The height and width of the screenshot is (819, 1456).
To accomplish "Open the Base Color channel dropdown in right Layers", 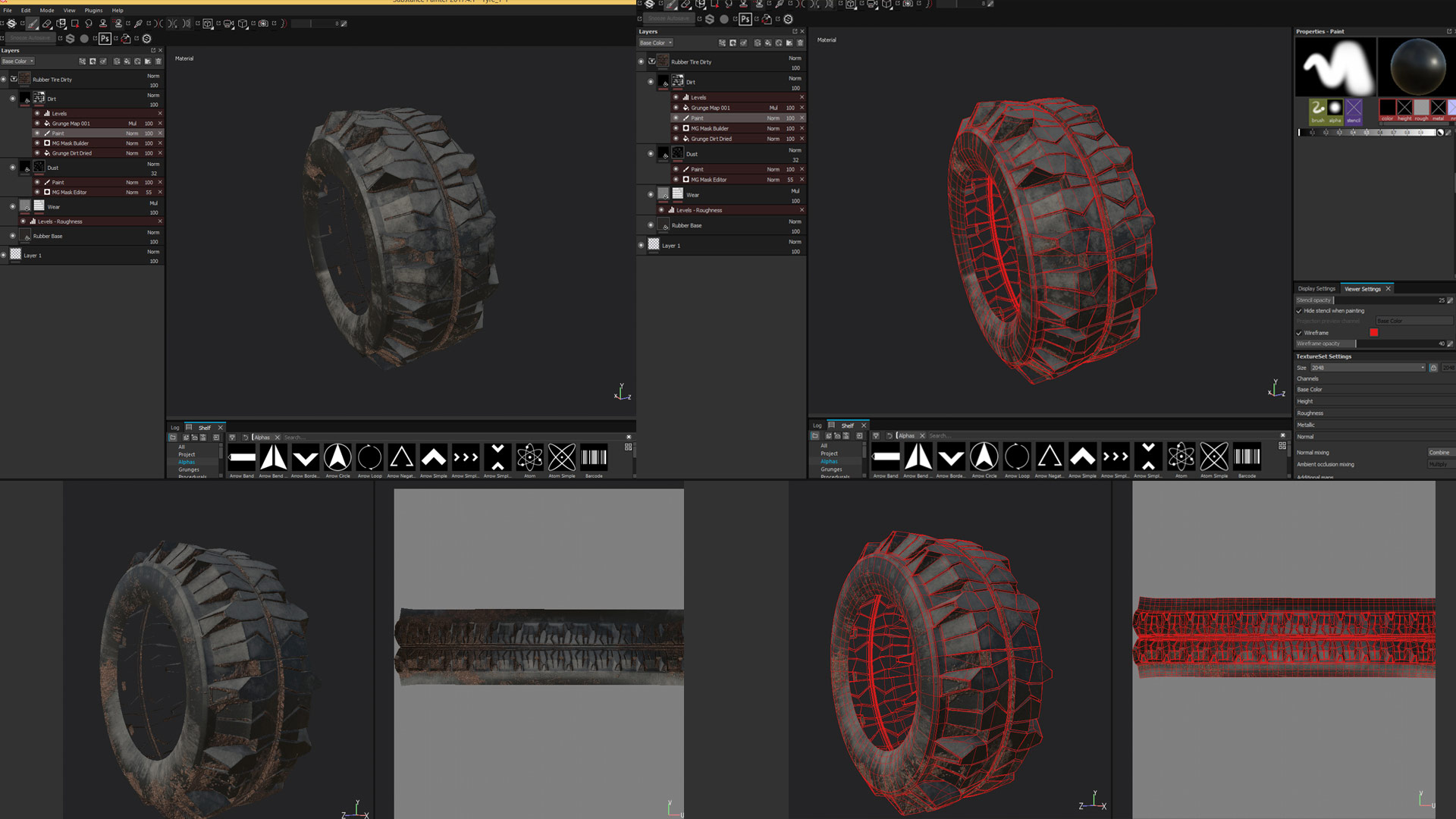I will [656, 43].
